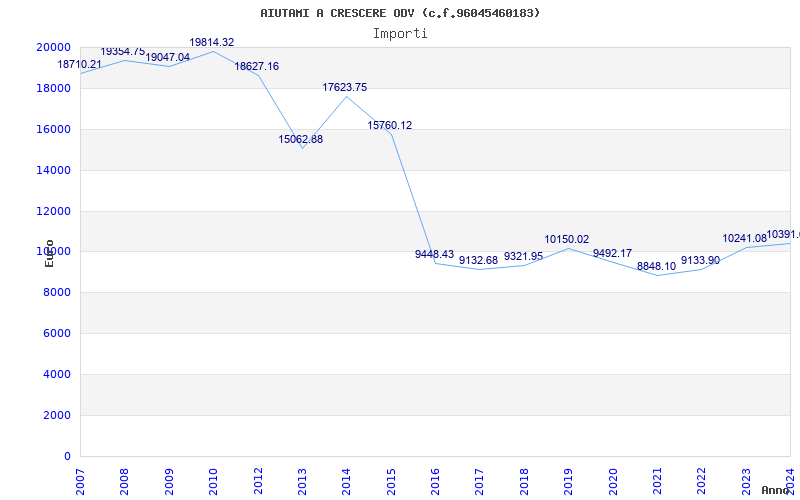800x500 pixels.
Task: Click the y-axis value 8000
Action: [57, 292]
